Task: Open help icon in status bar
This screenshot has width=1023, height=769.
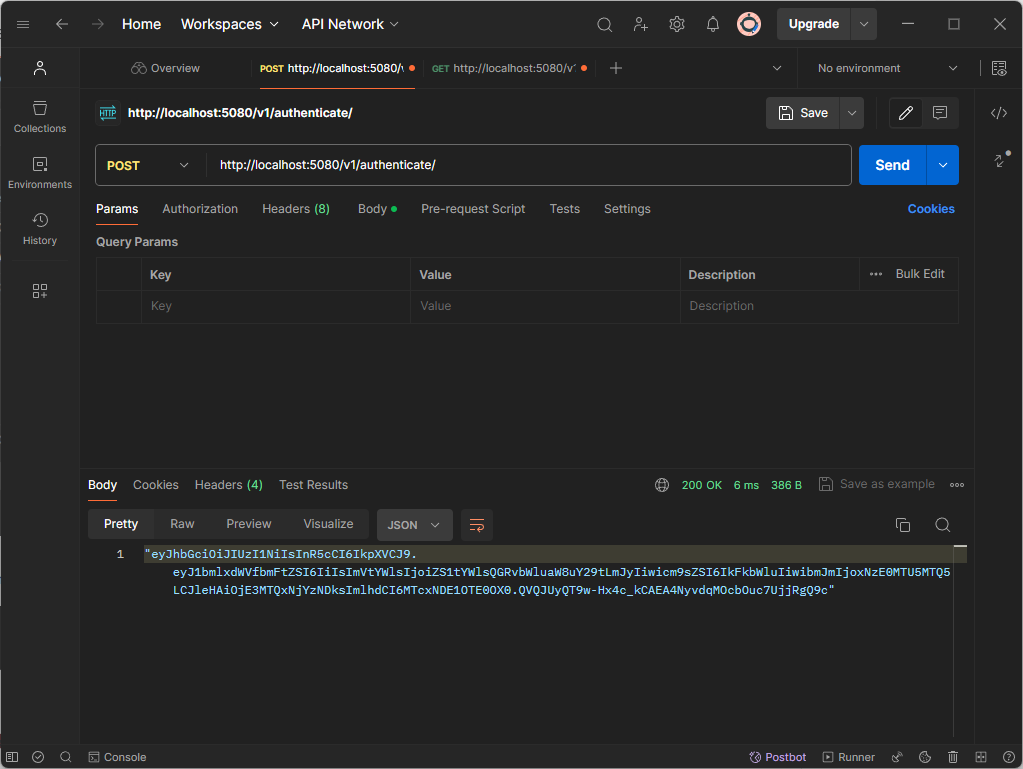Action: [x=1009, y=757]
